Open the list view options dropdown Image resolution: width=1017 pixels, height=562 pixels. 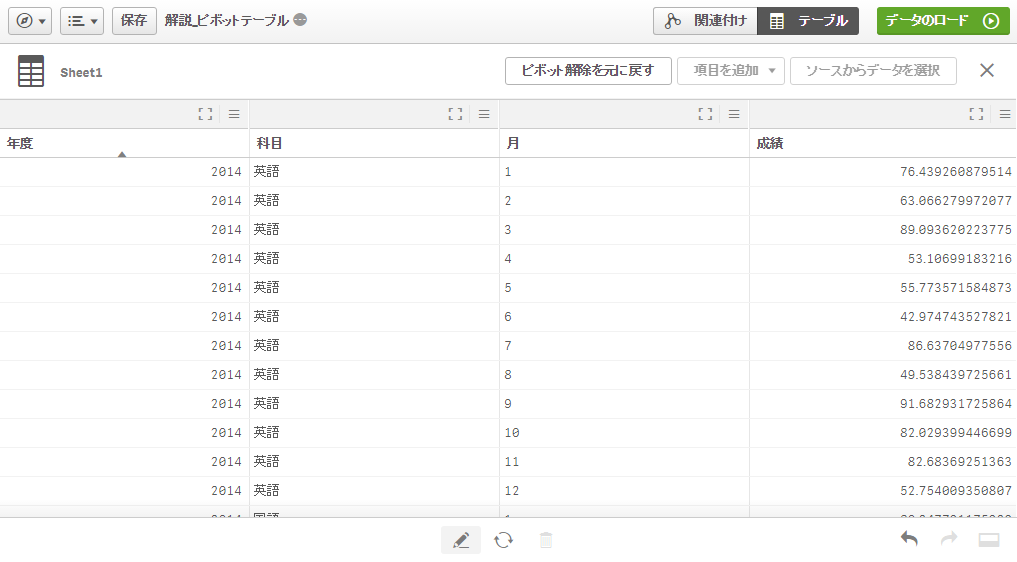tap(82, 20)
